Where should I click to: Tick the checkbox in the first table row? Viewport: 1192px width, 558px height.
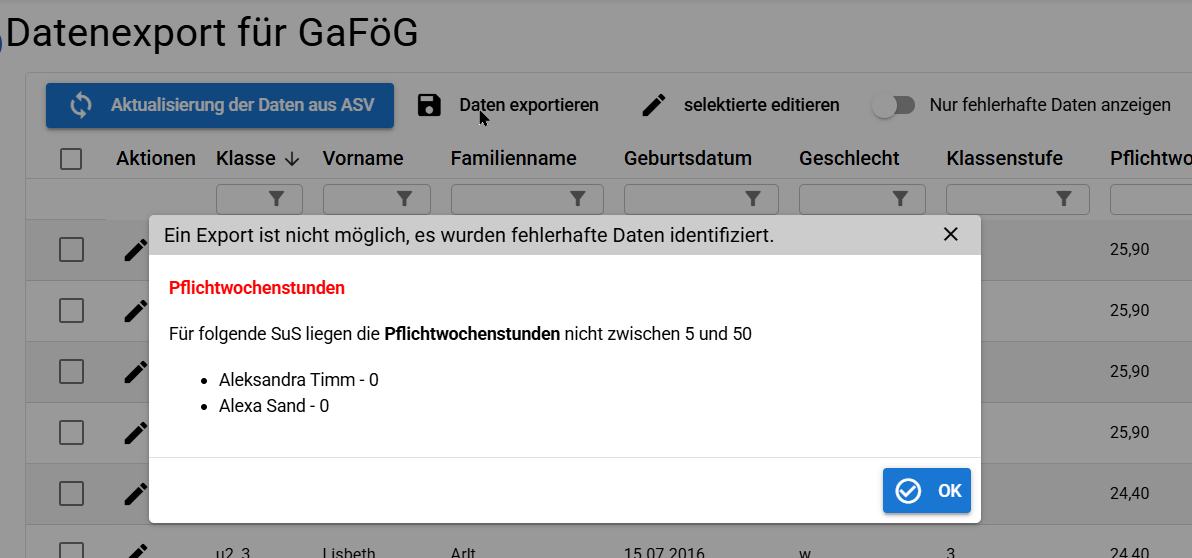[71, 250]
